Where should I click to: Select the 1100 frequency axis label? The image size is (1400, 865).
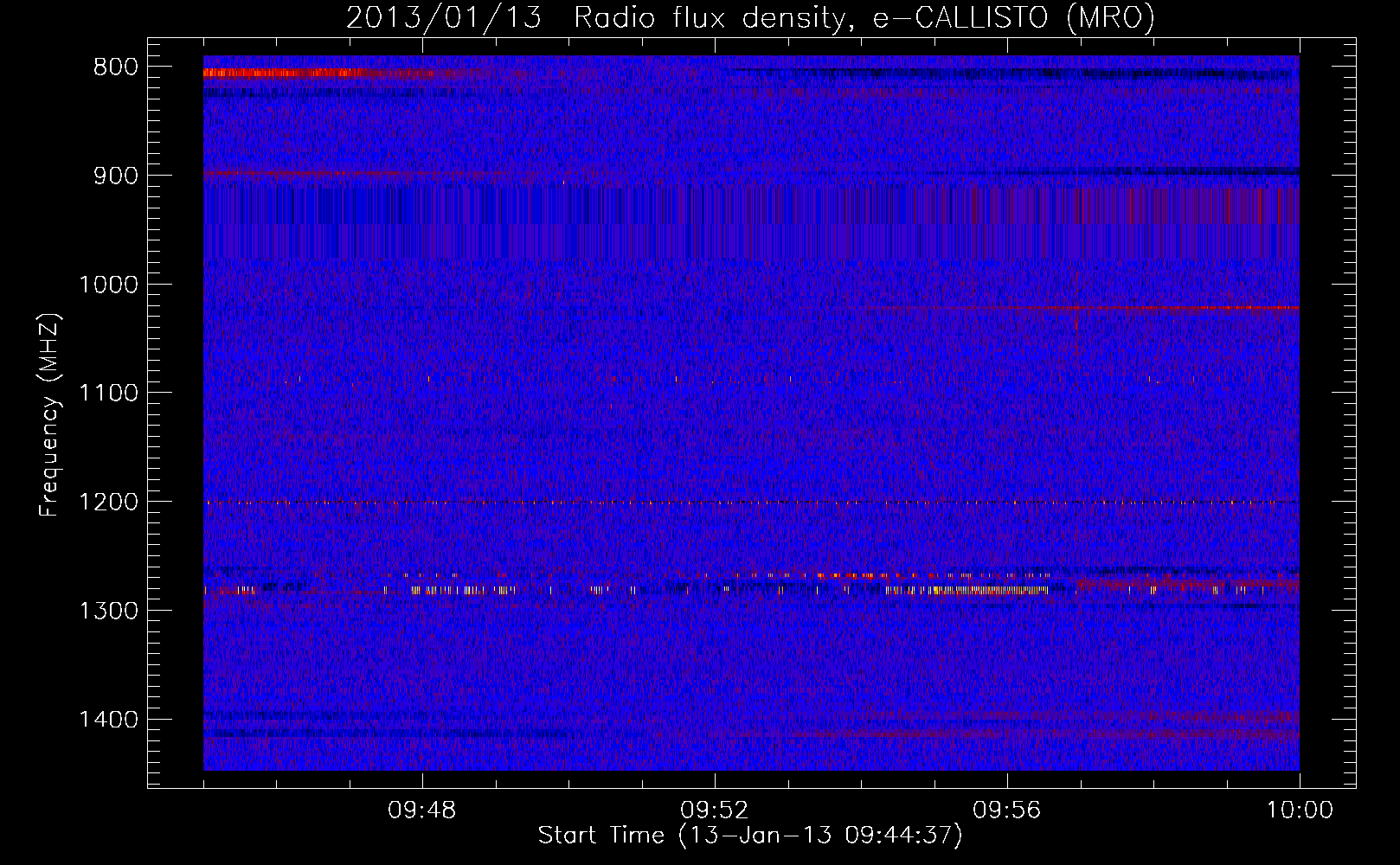click(108, 394)
